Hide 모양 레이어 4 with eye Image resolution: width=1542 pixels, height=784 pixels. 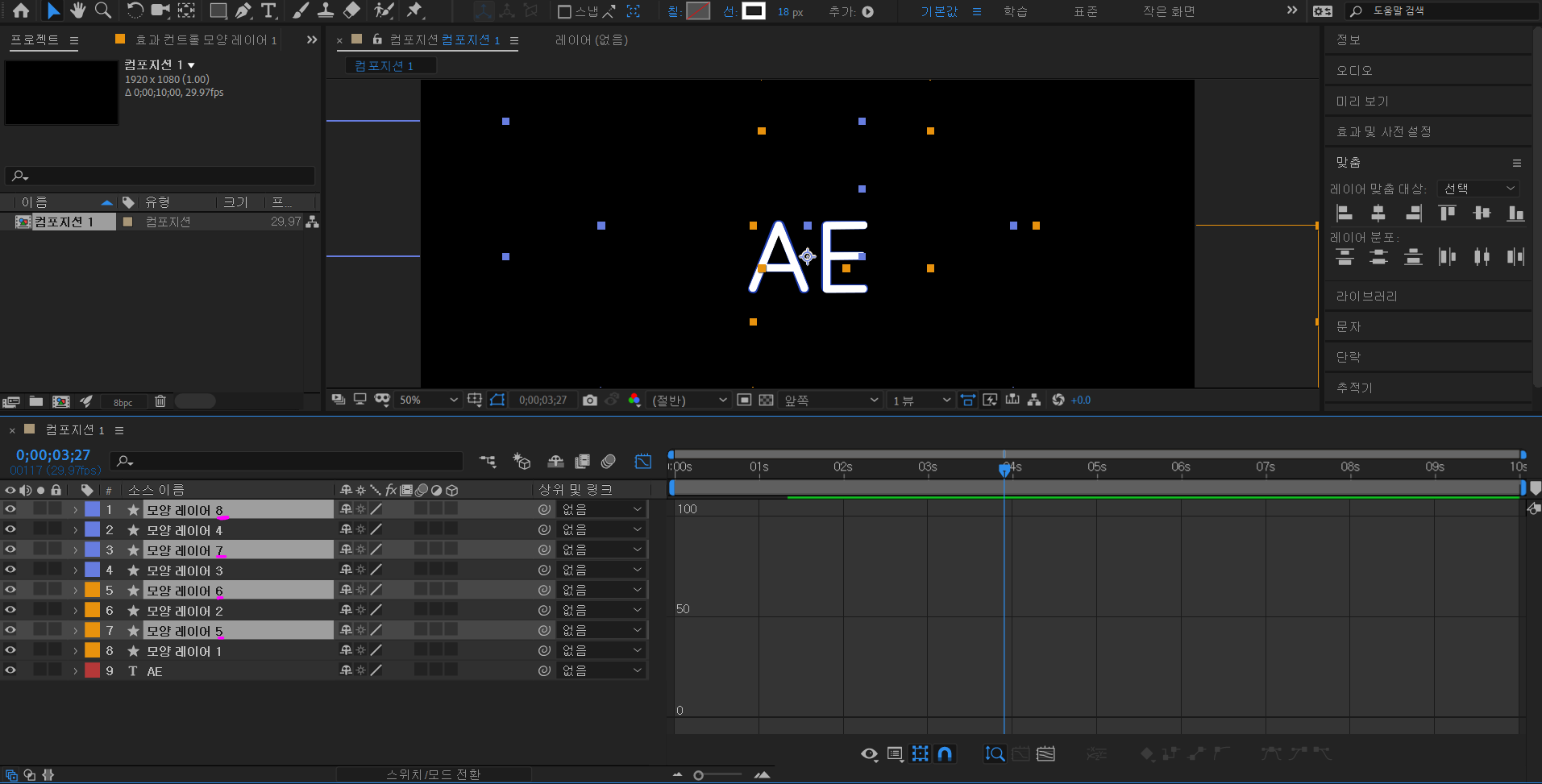[10, 529]
